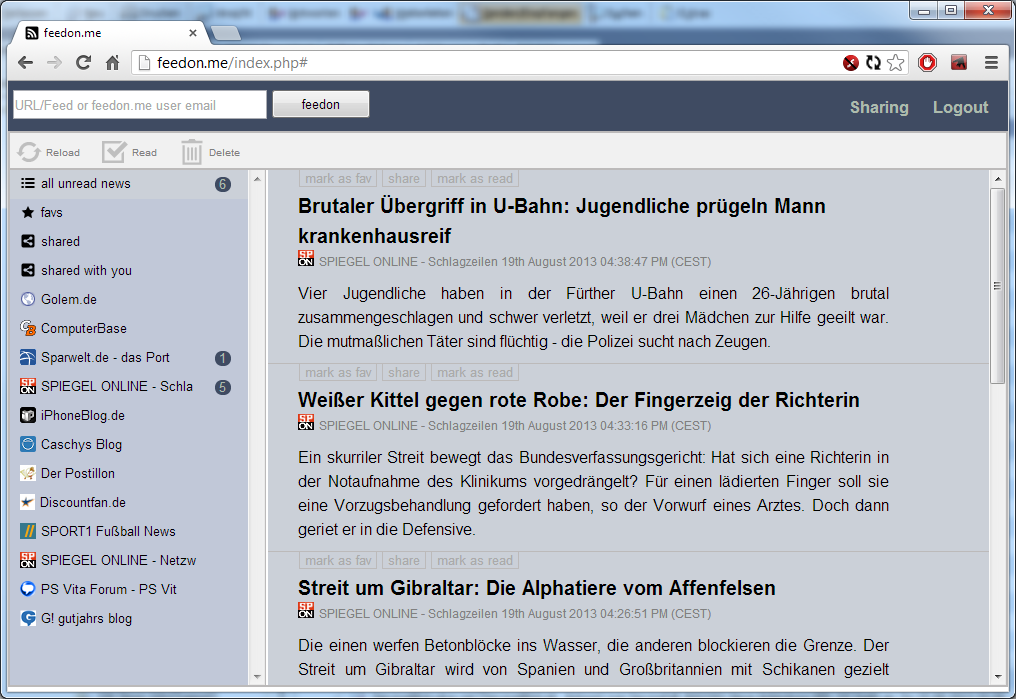This screenshot has width=1016, height=699.
Task: Click the article pane scroll down arrow
Action: point(997,677)
